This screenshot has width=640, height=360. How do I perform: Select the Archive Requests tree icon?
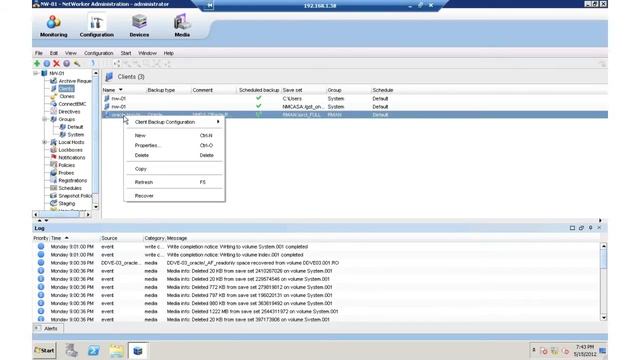pos(53,81)
